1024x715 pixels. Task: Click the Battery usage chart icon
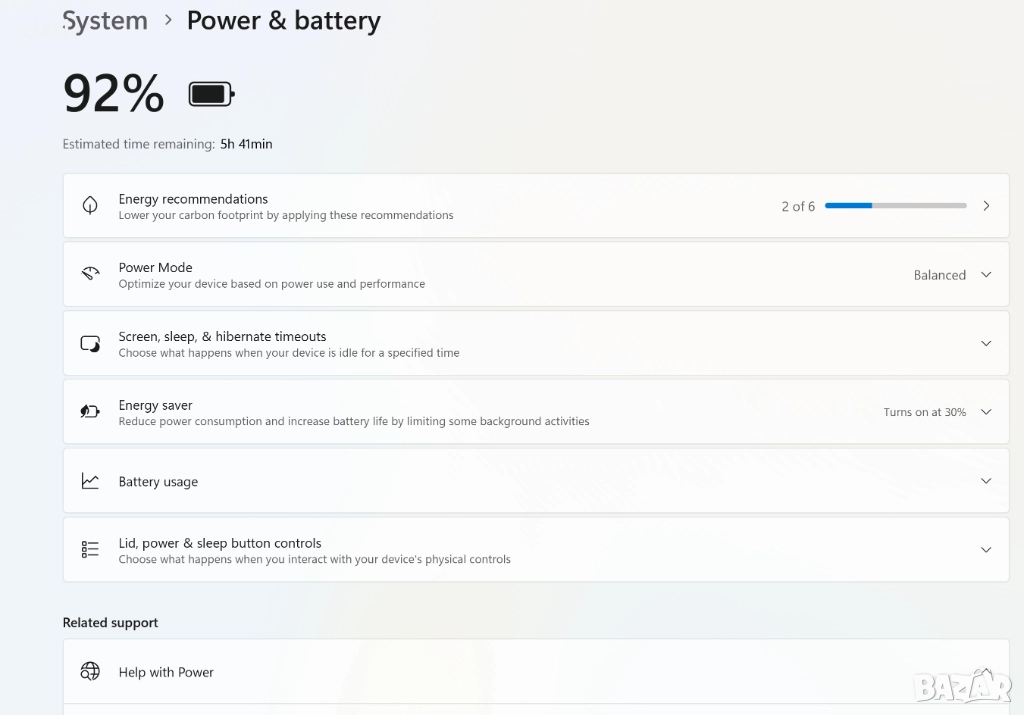[x=90, y=481]
